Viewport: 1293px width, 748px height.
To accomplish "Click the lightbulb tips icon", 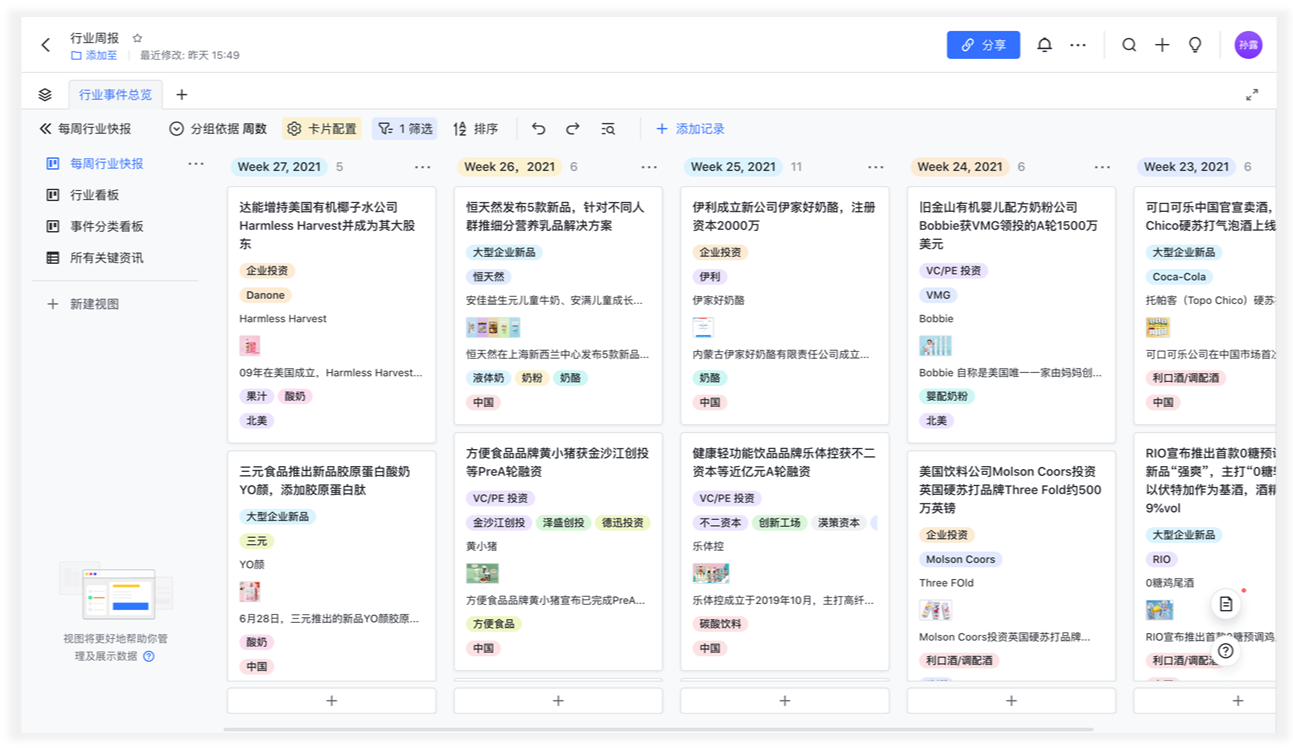I will coord(1194,45).
